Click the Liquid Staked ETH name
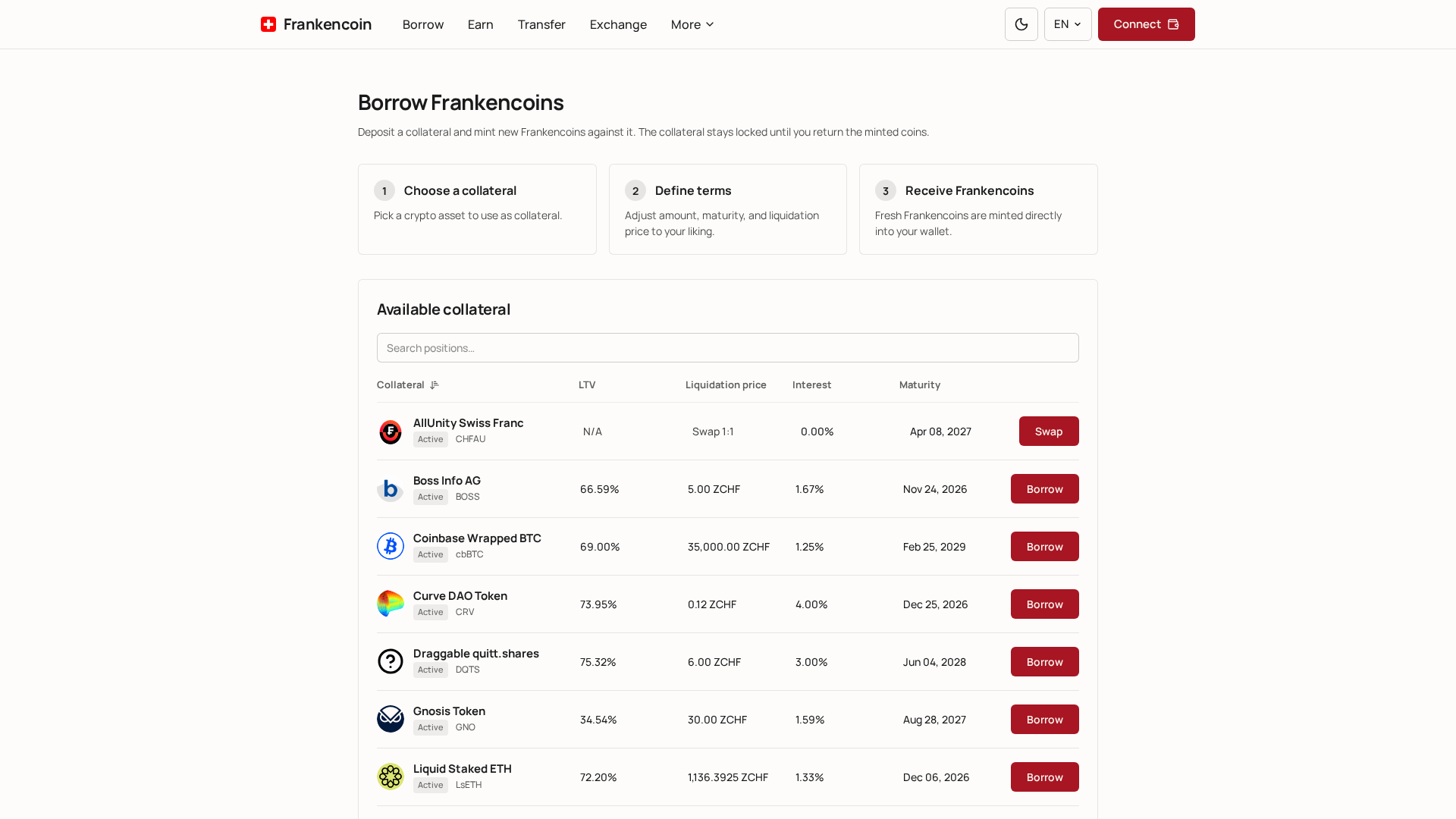The image size is (1456, 819). 463,769
